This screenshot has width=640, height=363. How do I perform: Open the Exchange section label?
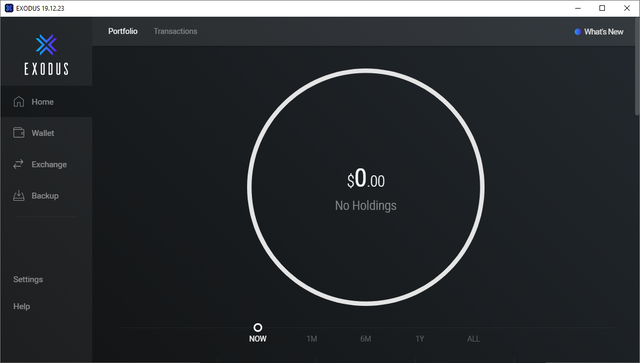tap(49, 165)
